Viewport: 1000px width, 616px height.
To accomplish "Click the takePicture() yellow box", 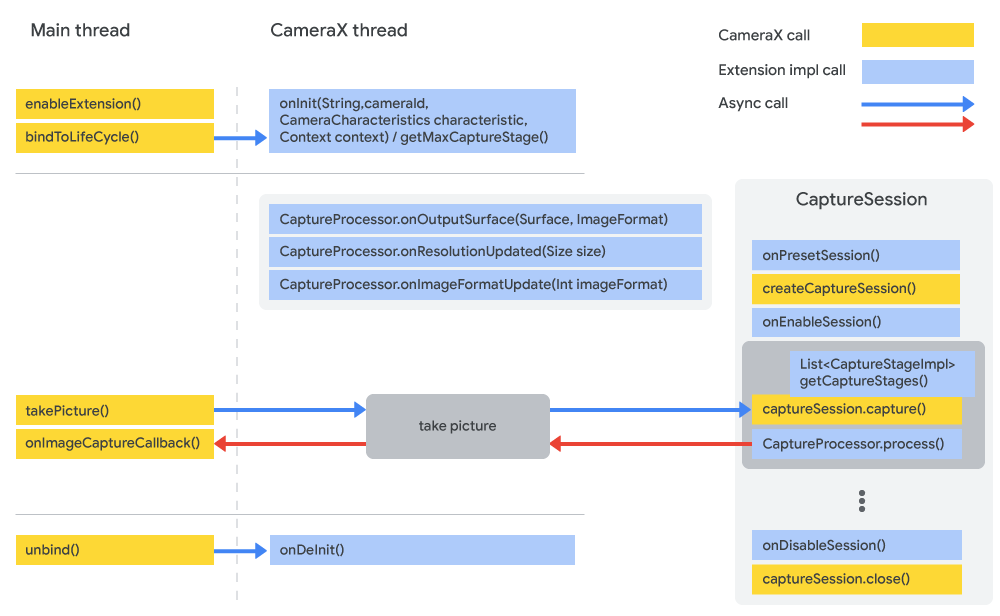I will coord(114,410).
